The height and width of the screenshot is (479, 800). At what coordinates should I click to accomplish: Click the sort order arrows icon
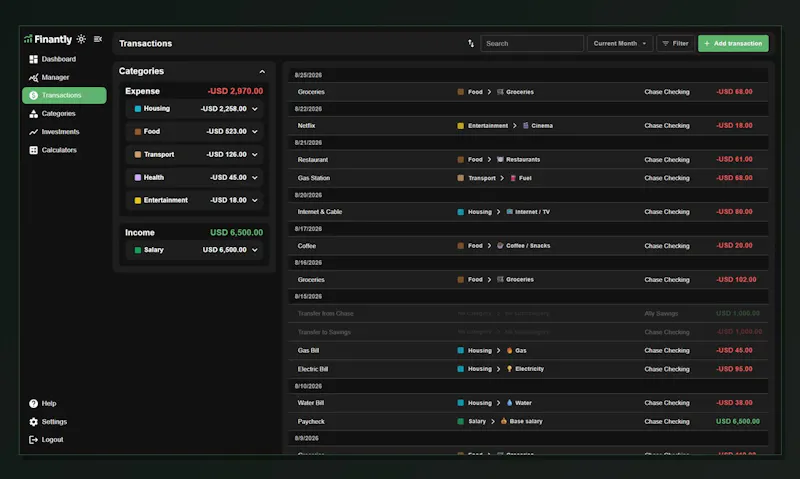(x=471, y=43)
